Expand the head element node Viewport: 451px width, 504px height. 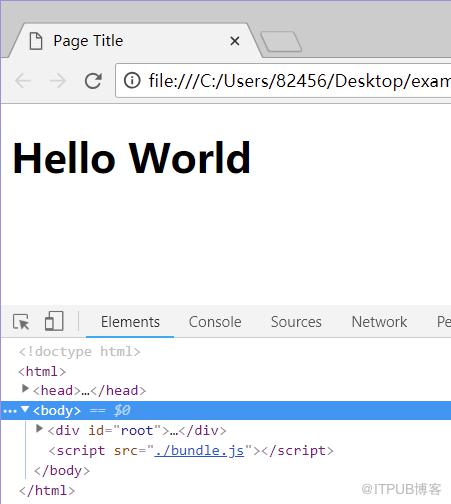[x=25, y=389]
